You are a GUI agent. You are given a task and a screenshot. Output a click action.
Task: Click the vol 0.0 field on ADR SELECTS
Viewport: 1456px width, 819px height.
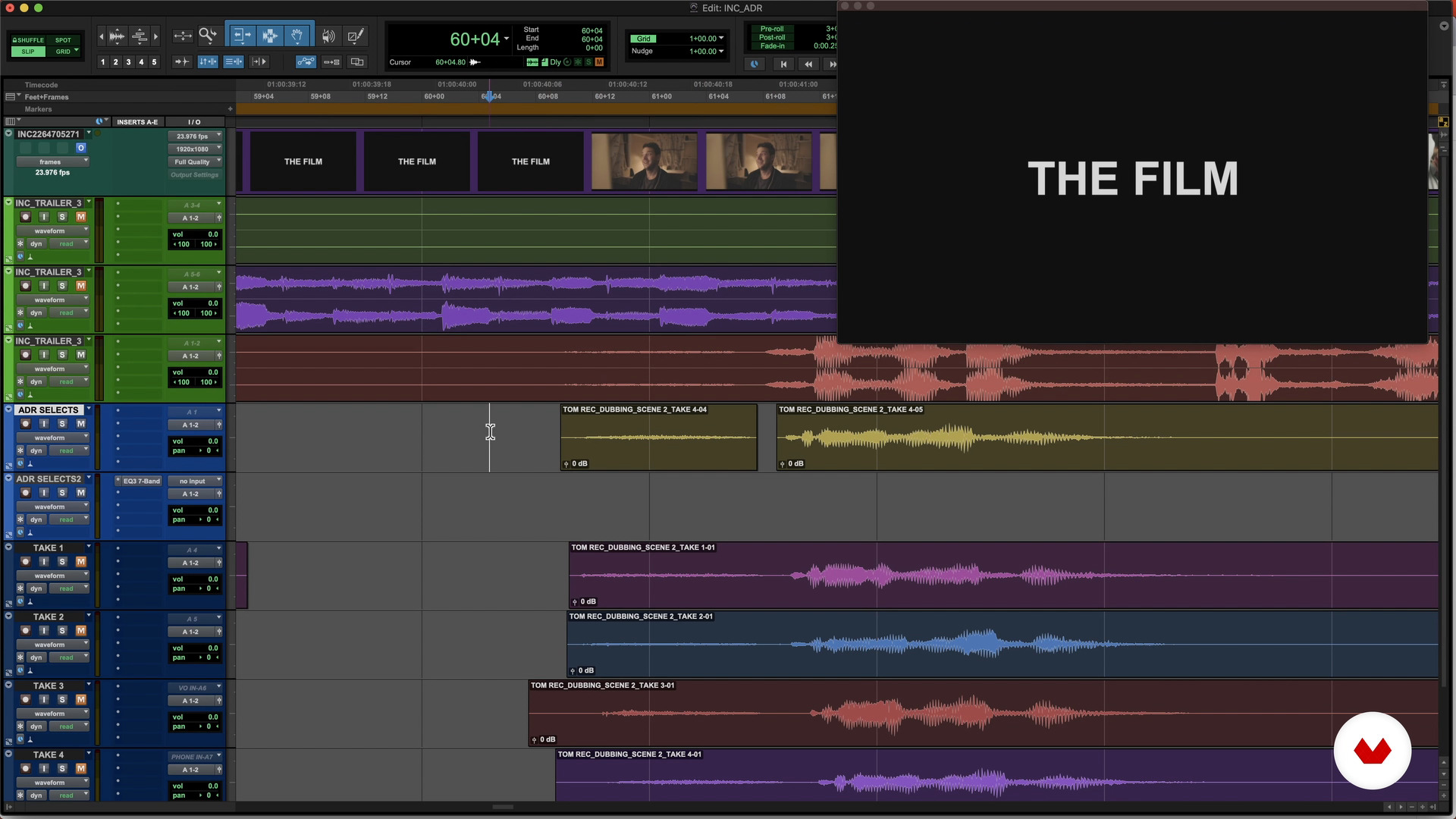195,441
